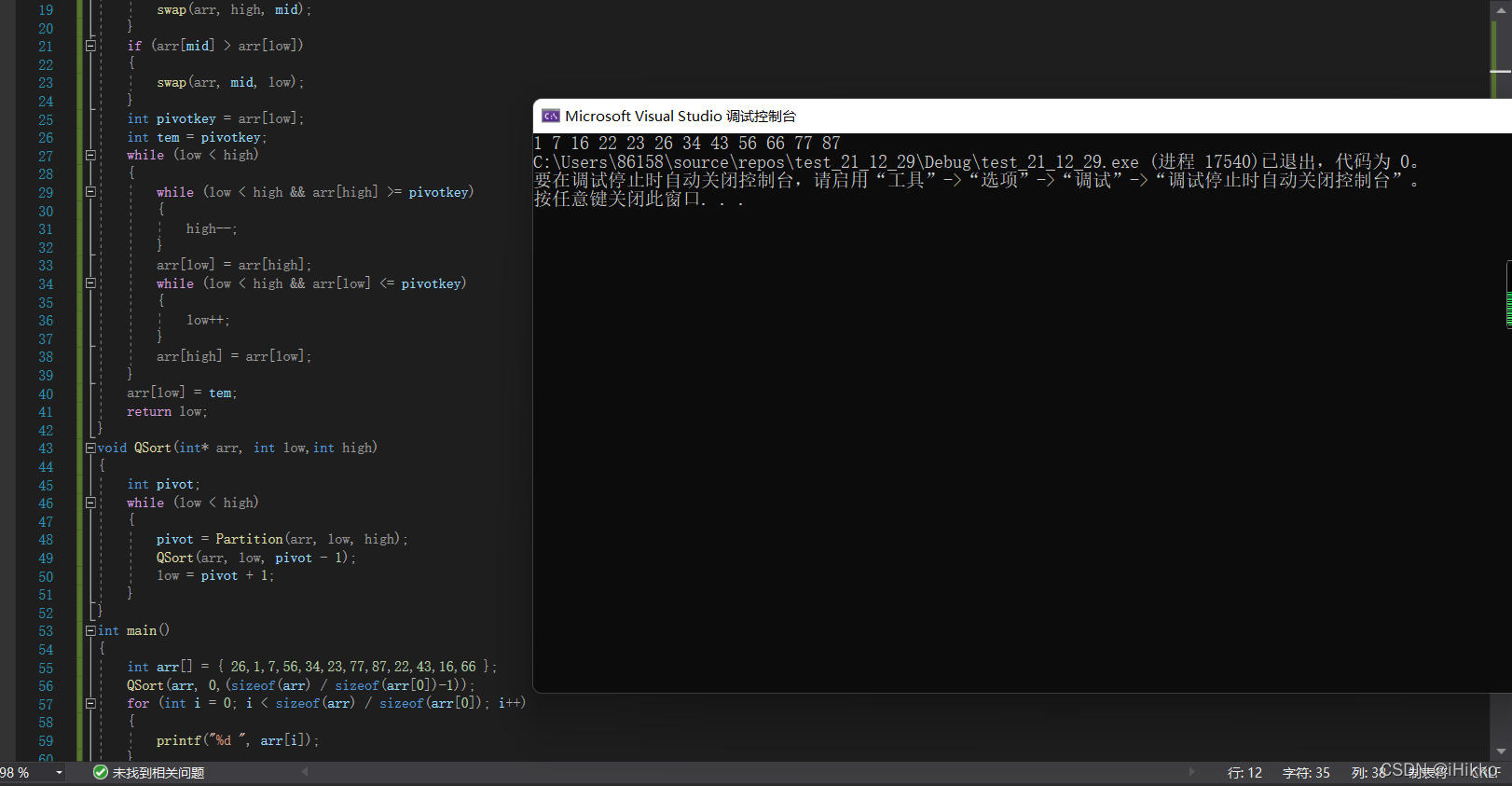Click the "arr[low] = arr[high];" line
The height and width of the screenshot is (786, 1512).
[x=234, y=265]
